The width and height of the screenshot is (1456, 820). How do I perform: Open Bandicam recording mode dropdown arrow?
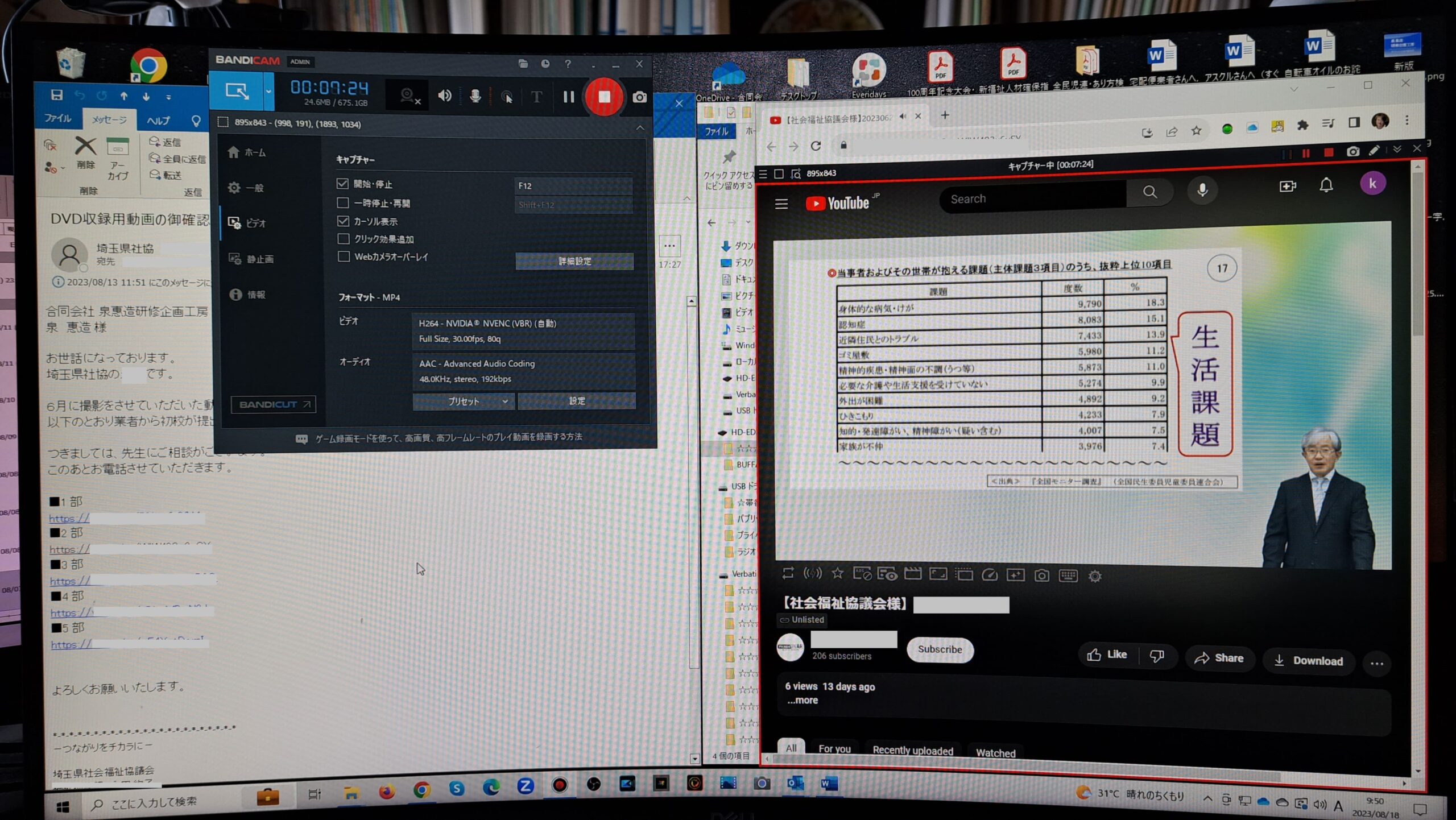268,91
